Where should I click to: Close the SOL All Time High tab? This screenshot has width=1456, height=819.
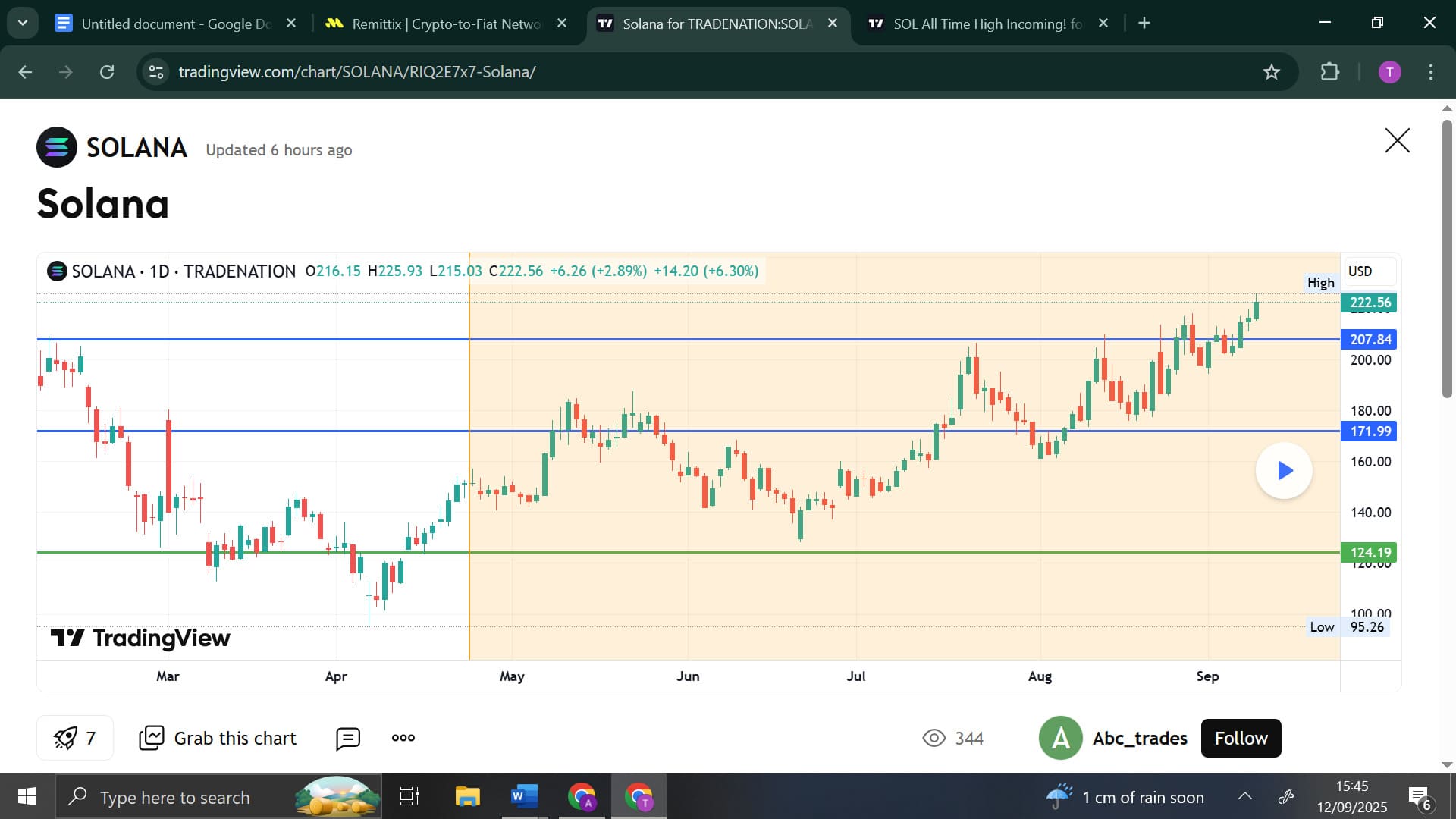(x=1103, y=24)
